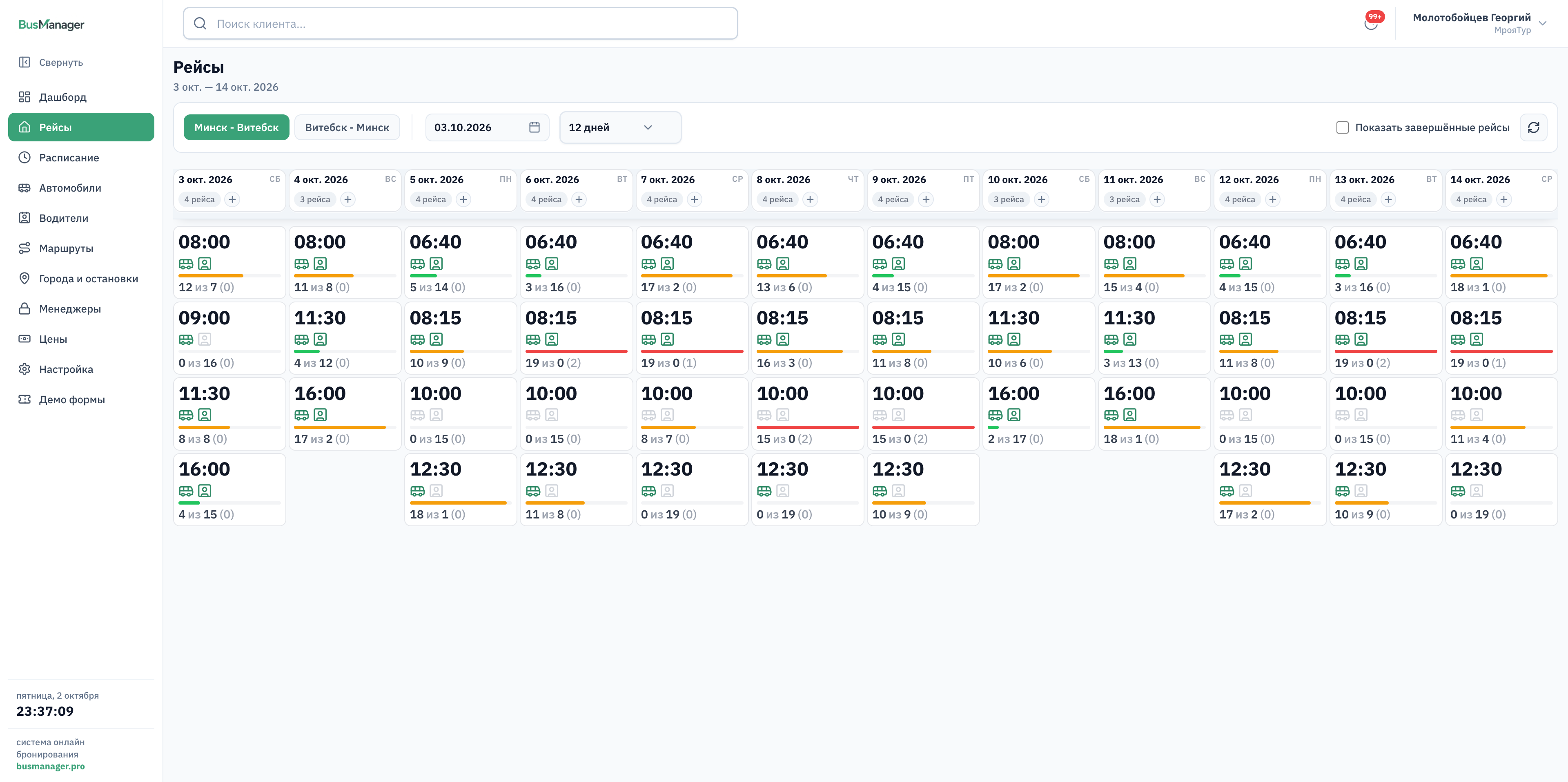Click '18 из 1 (0)' on 11 окт. 16:00
Screen dimensions: 1568x782
[x=1131, y=438]
